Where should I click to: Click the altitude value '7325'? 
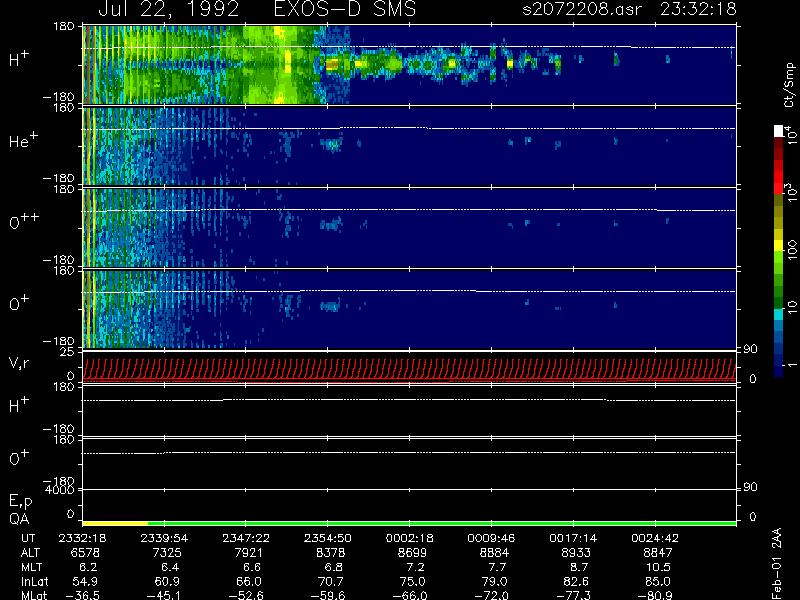coord(167,553)
